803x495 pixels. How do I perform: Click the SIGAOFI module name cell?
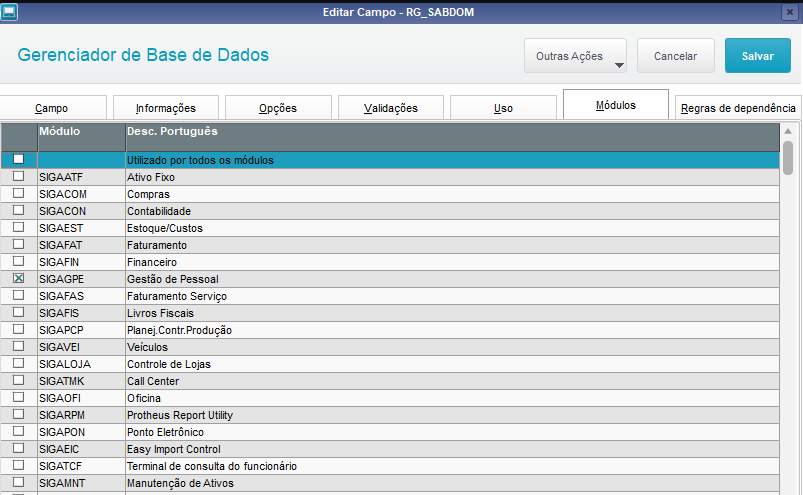(x=81, y=398)
